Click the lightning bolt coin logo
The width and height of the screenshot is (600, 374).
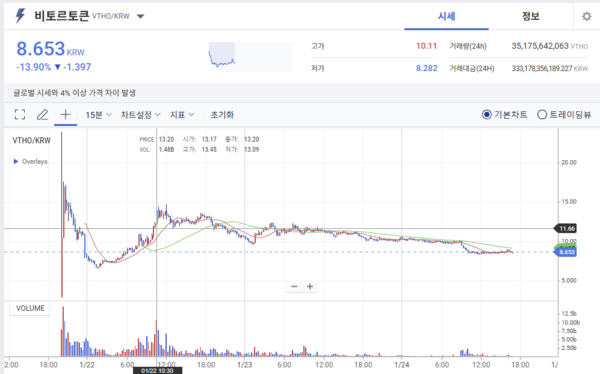(20, 16)
